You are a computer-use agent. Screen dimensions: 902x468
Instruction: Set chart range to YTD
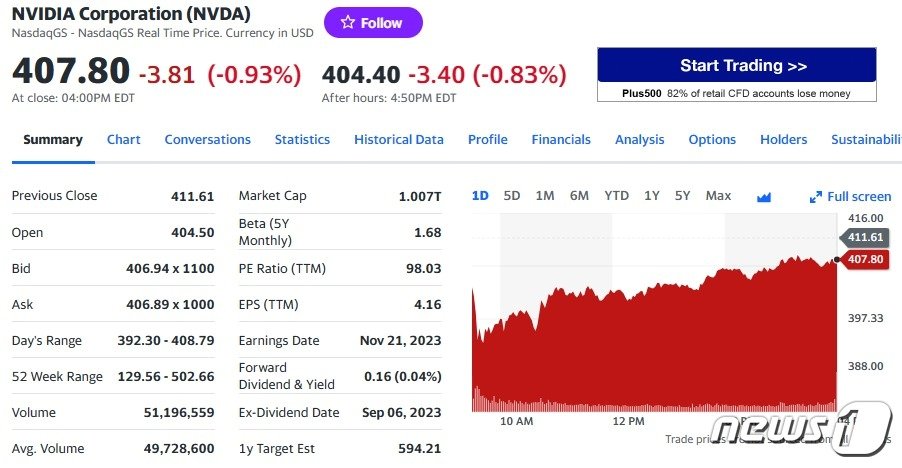[x=616, y=196]
